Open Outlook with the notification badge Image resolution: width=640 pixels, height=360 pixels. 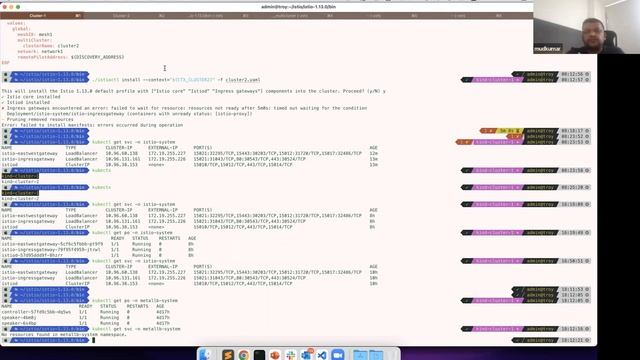tap(306, 355)
